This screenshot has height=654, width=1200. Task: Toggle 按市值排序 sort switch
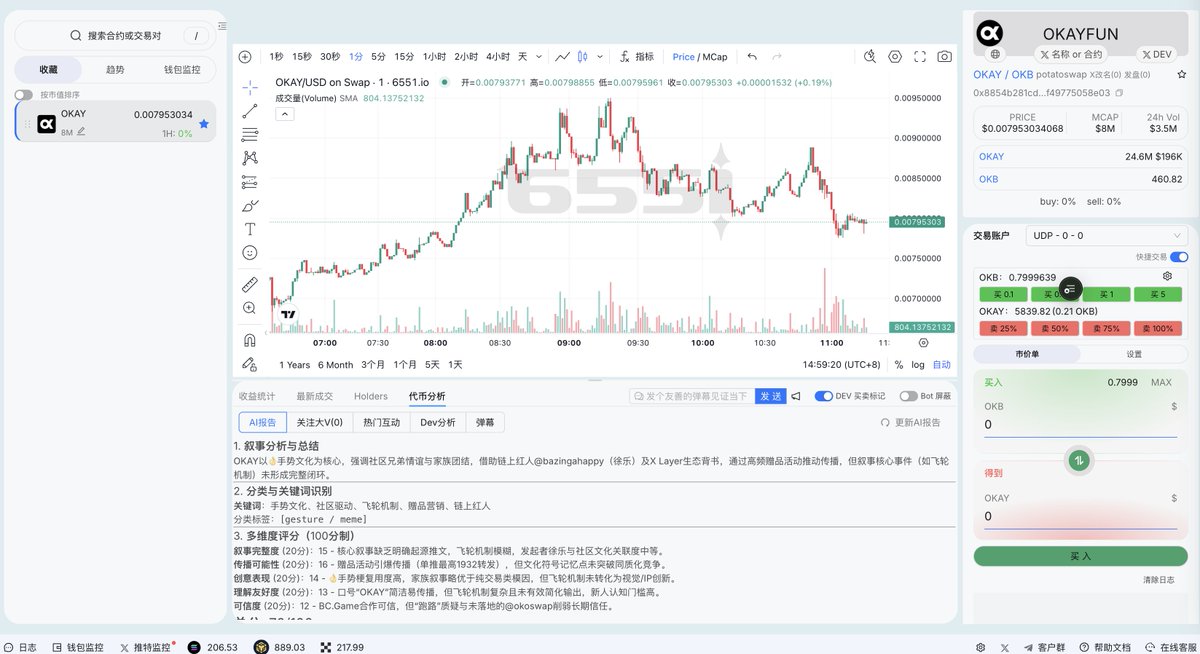23,95
